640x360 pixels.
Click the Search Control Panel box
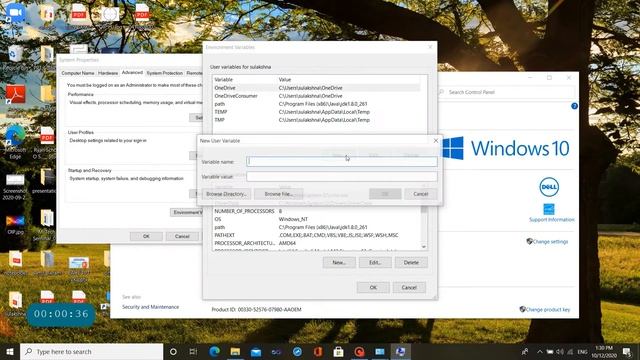coord(506,92)
